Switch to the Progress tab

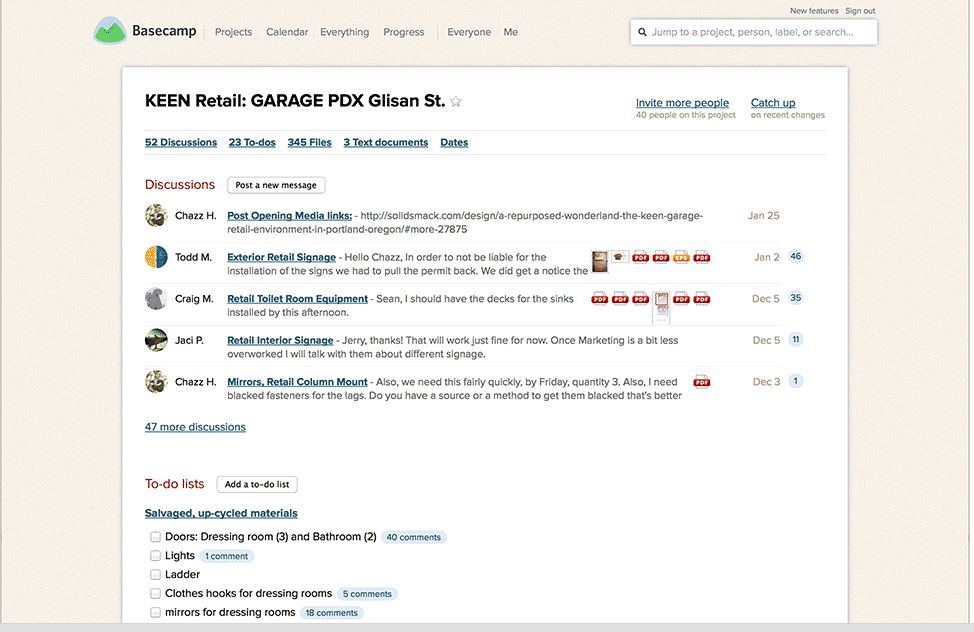click(404, 31)
